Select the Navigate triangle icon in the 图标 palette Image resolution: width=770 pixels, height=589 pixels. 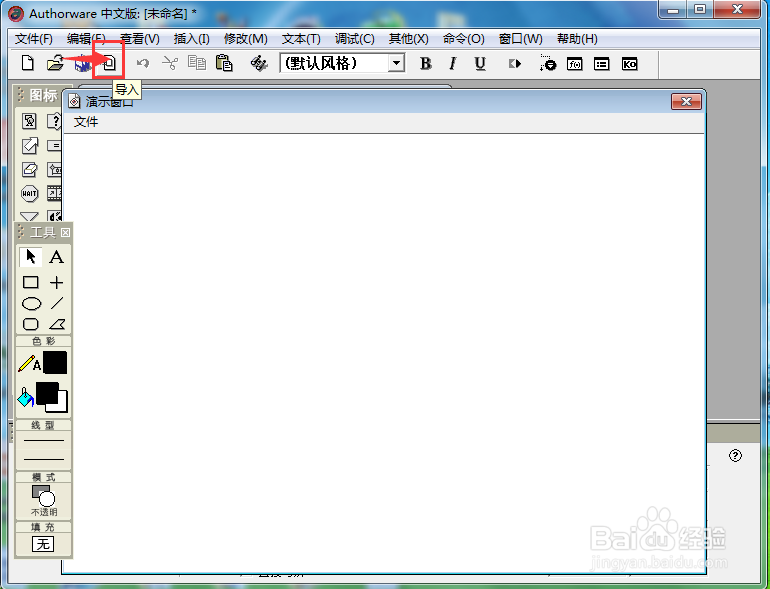pyautogui.click(x=29, y=217)
